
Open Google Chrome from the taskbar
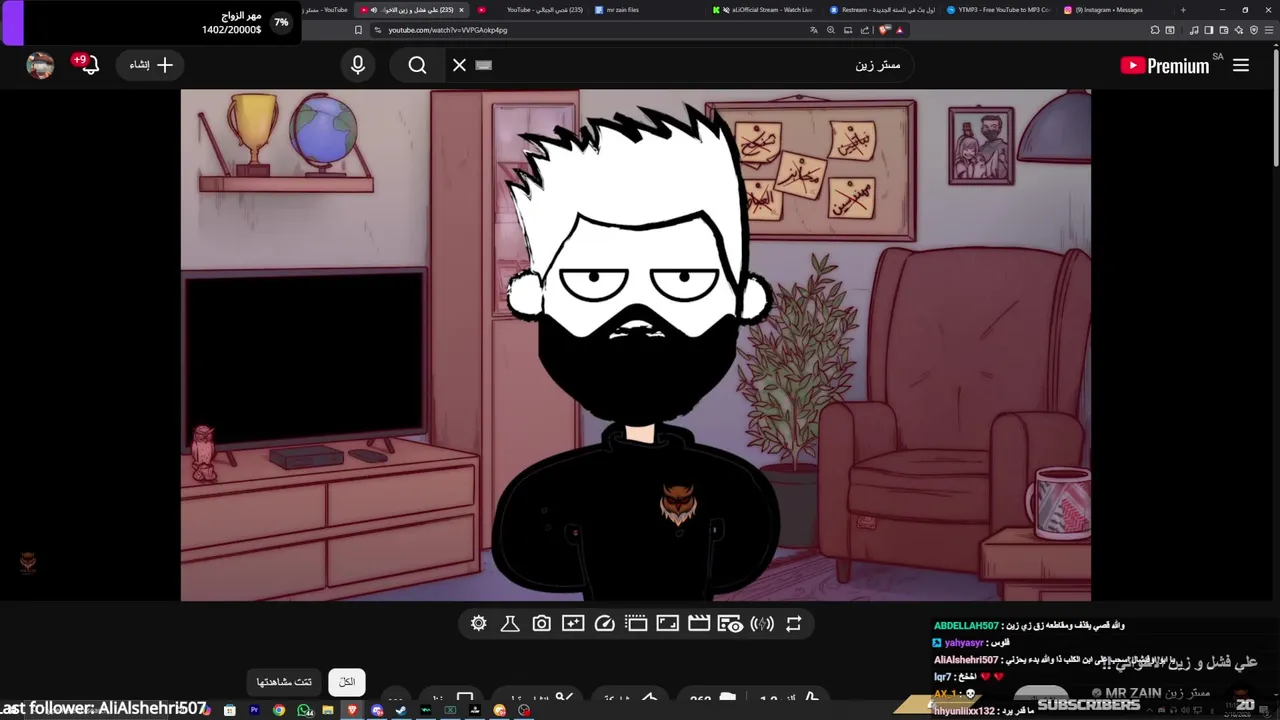(x=279, y=710)
